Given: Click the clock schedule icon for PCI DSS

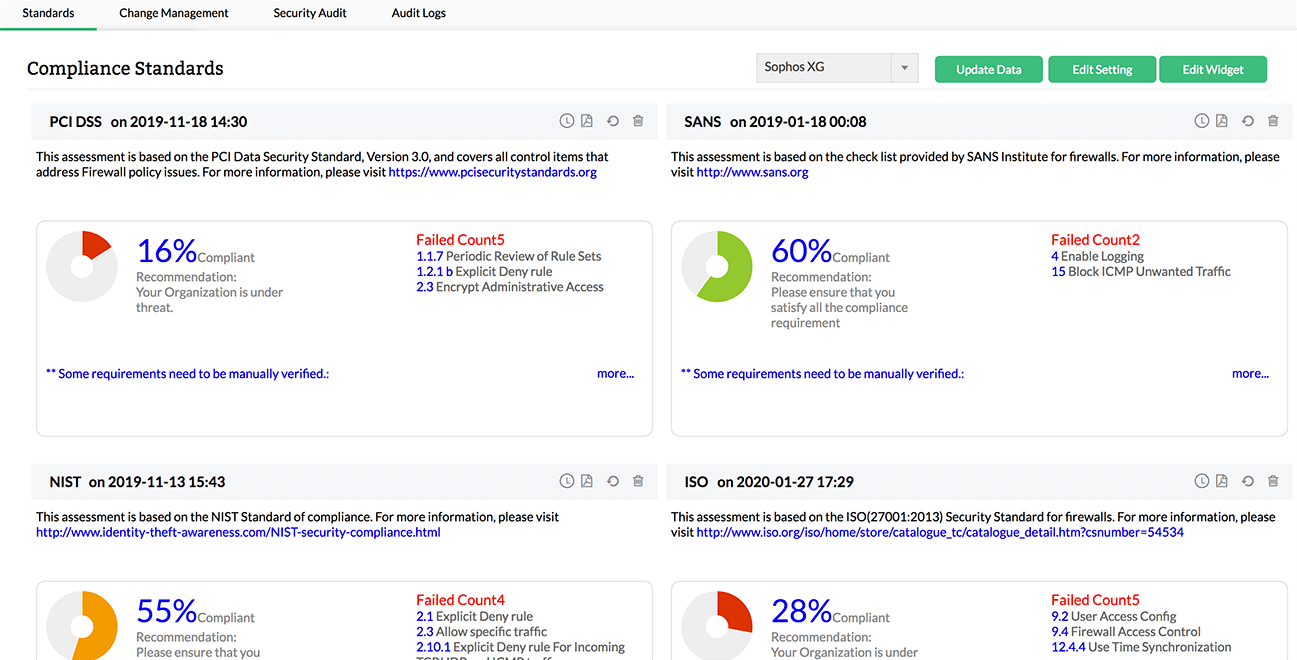Looking at the screenshot, I should click(566, 121).
